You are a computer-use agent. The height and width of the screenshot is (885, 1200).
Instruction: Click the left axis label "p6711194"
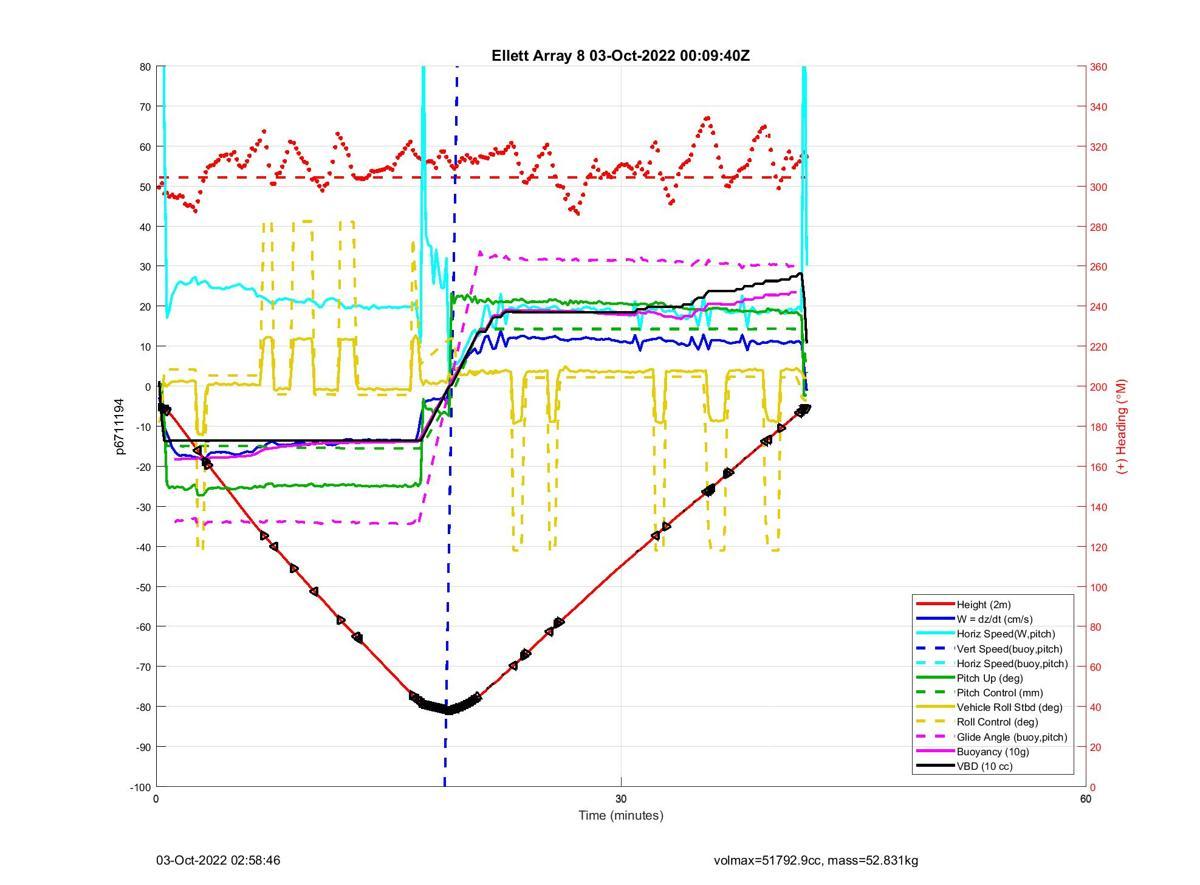click(x=119, y=426)
